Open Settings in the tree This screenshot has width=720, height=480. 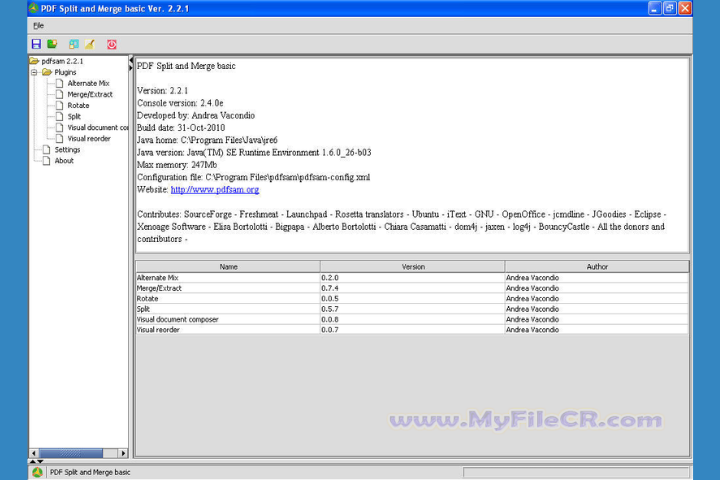[67, 149]
